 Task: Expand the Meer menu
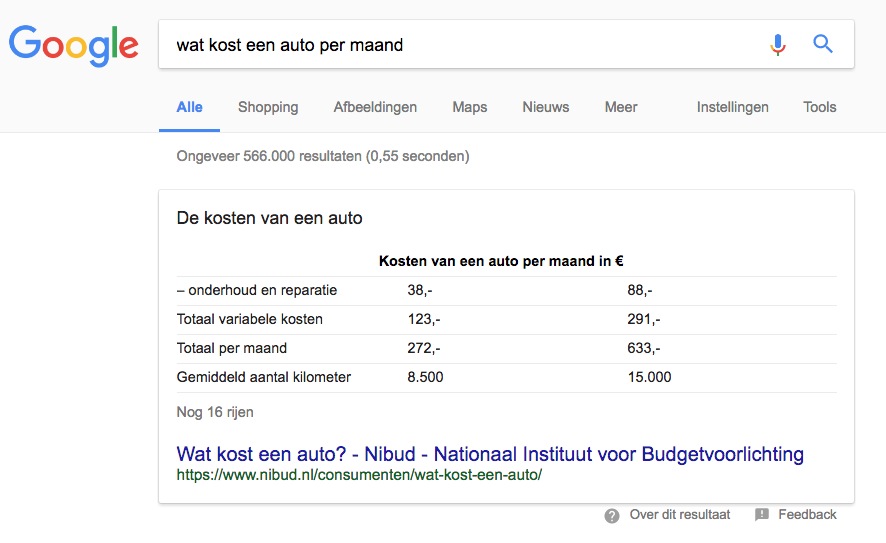620,107
